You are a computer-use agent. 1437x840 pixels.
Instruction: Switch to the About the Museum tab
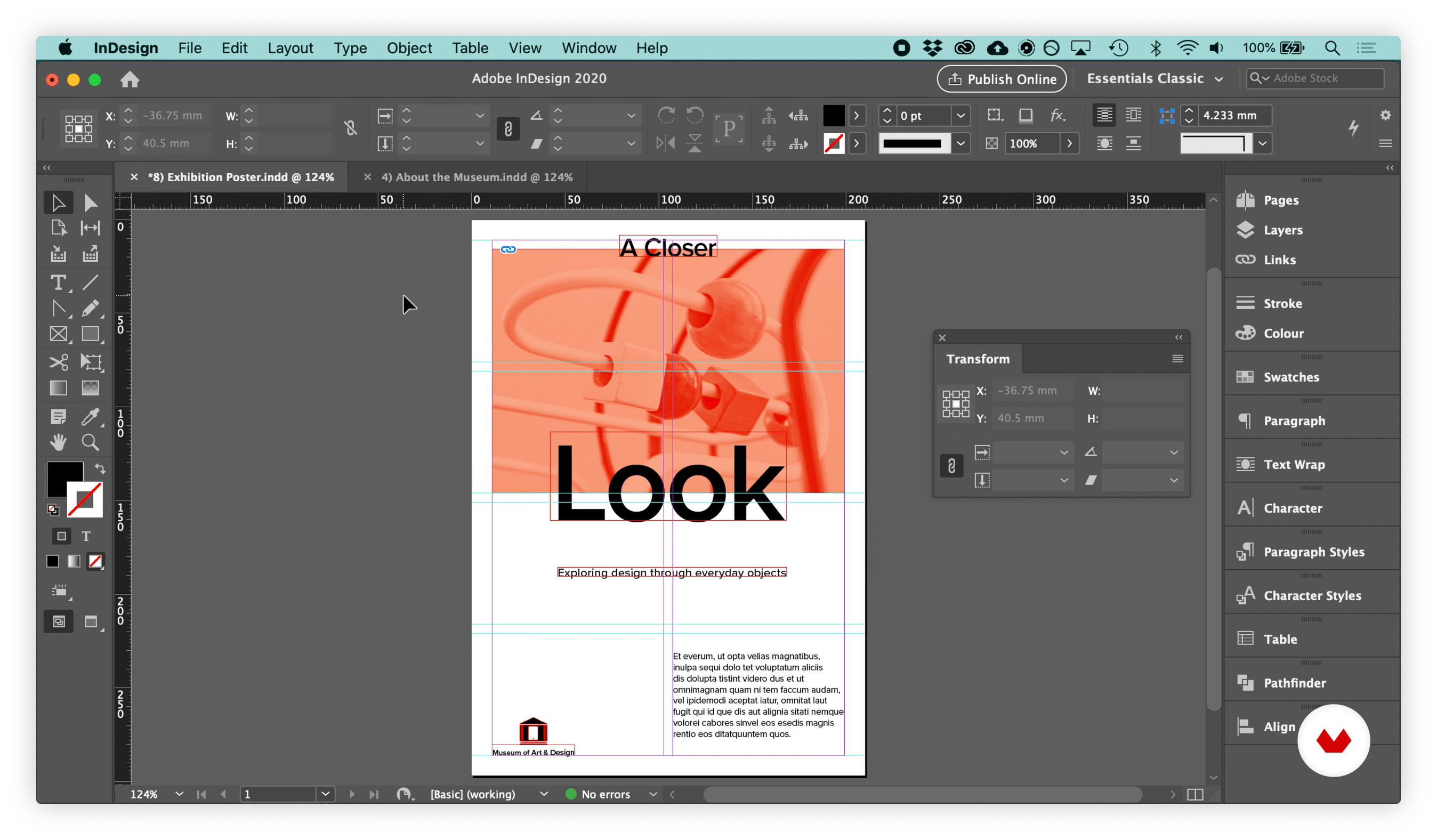tap(480, 177)
